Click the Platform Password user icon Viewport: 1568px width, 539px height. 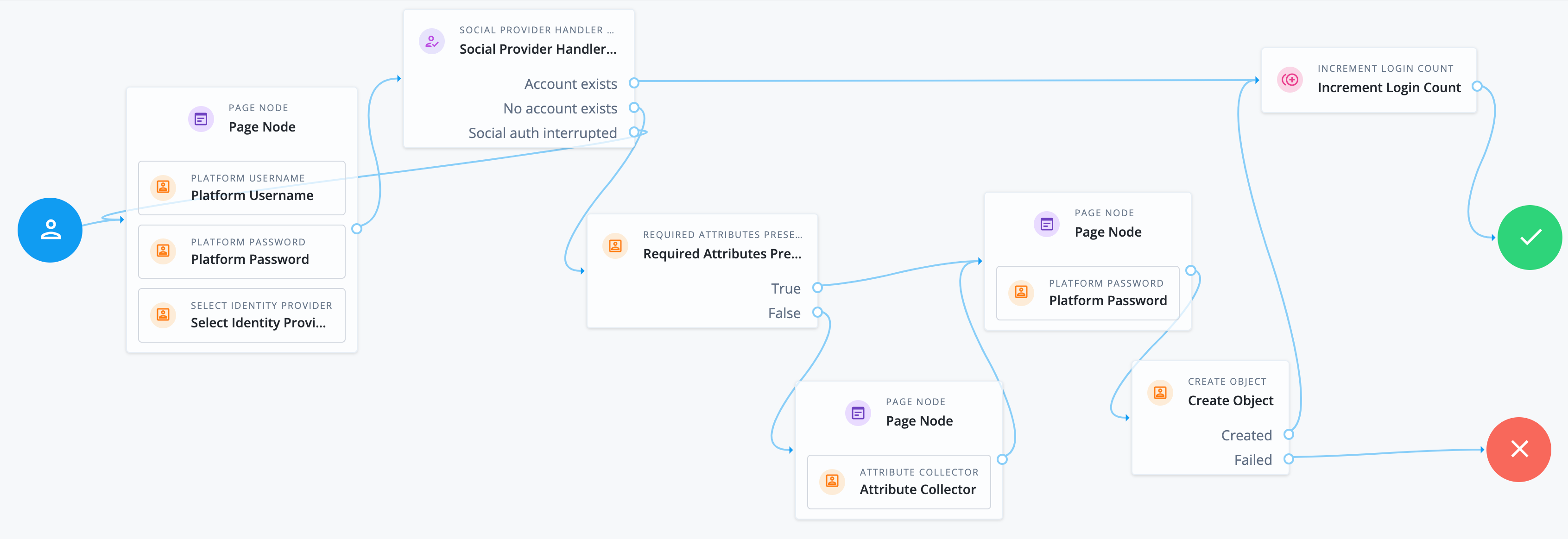163,251
